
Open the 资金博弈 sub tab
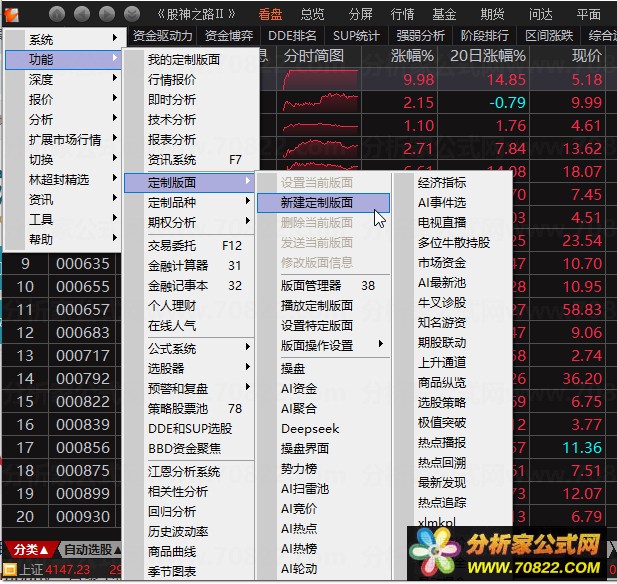point(229,36)
